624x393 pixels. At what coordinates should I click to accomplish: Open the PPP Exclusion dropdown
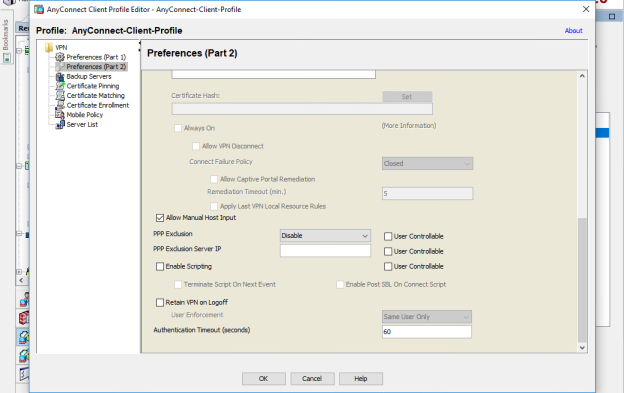point(325,235)
